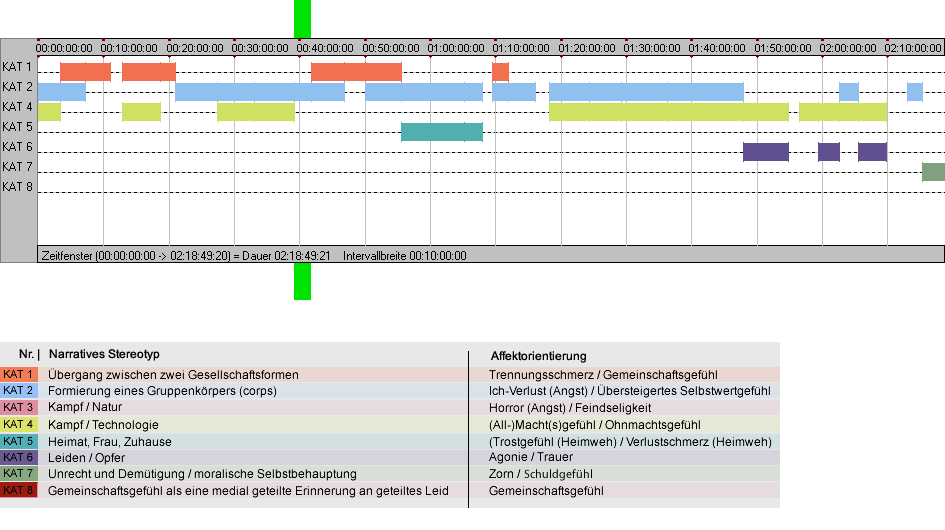This screenshot has width=945, height=530.
Task: Select the first purple KAT 6 segment near 01:50
Action: point(766,152)
